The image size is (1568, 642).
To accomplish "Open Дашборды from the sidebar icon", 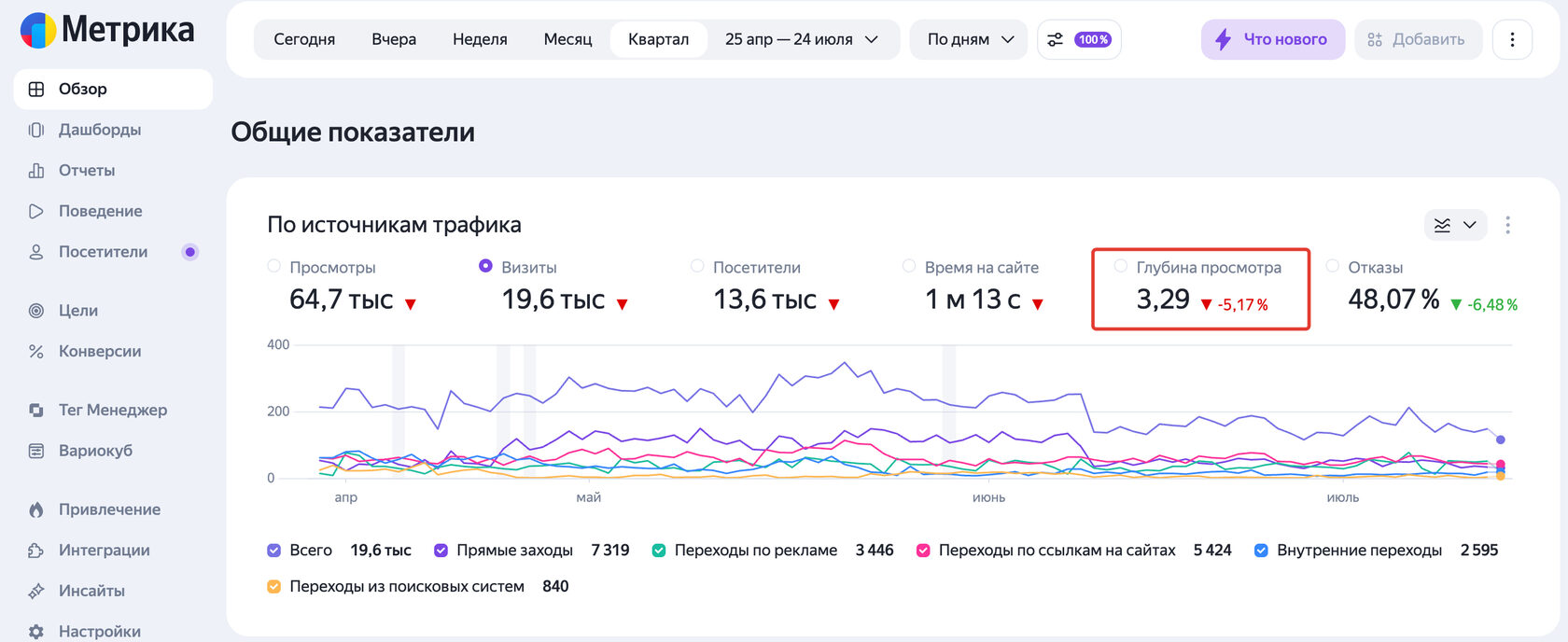I will (x=36, y=130).
